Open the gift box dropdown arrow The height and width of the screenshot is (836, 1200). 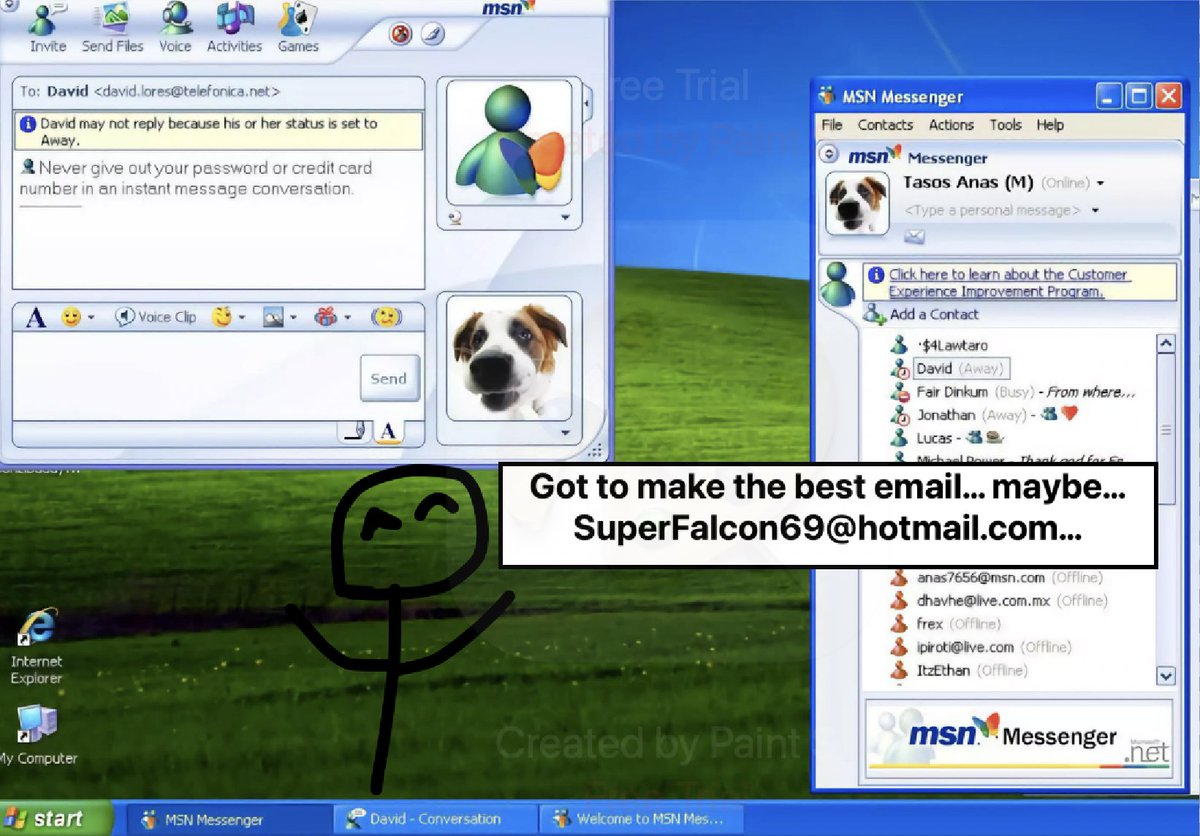(x=348, y=318)
